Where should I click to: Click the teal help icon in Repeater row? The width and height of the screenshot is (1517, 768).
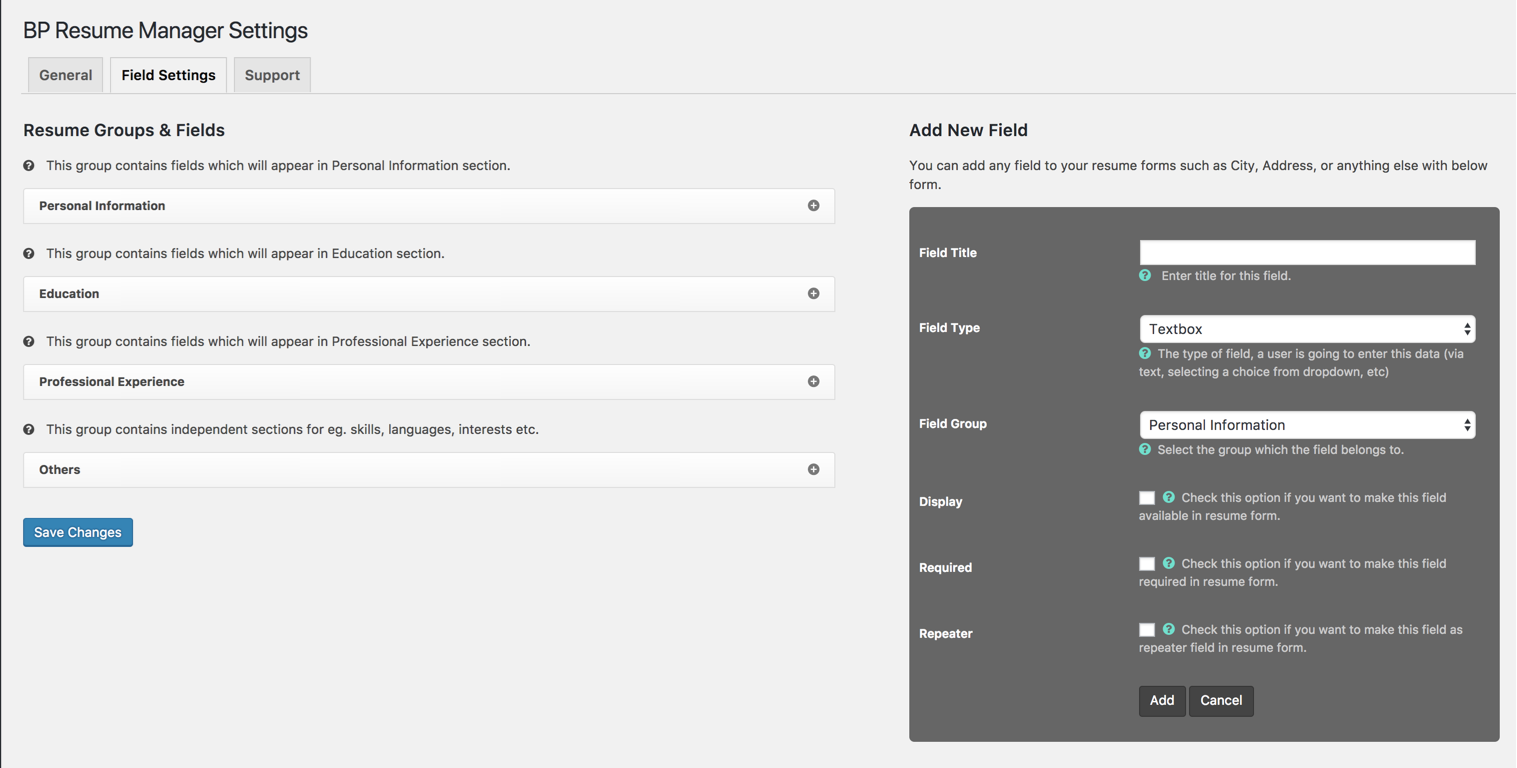point(1168,630)
